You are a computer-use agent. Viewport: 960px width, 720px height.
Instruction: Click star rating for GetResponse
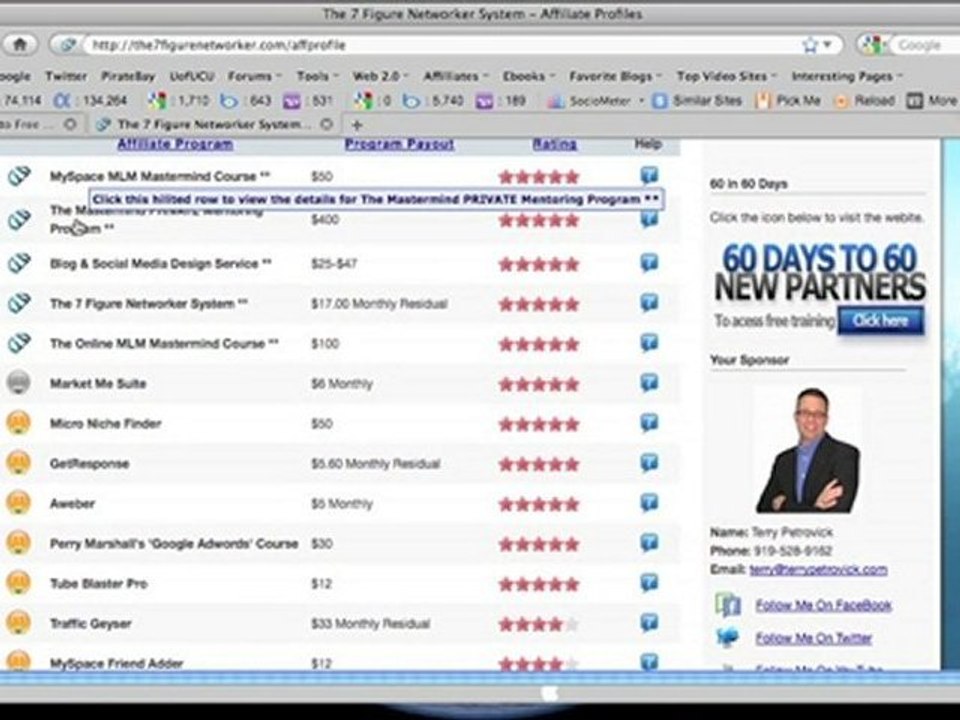click(x=539, y=464)
